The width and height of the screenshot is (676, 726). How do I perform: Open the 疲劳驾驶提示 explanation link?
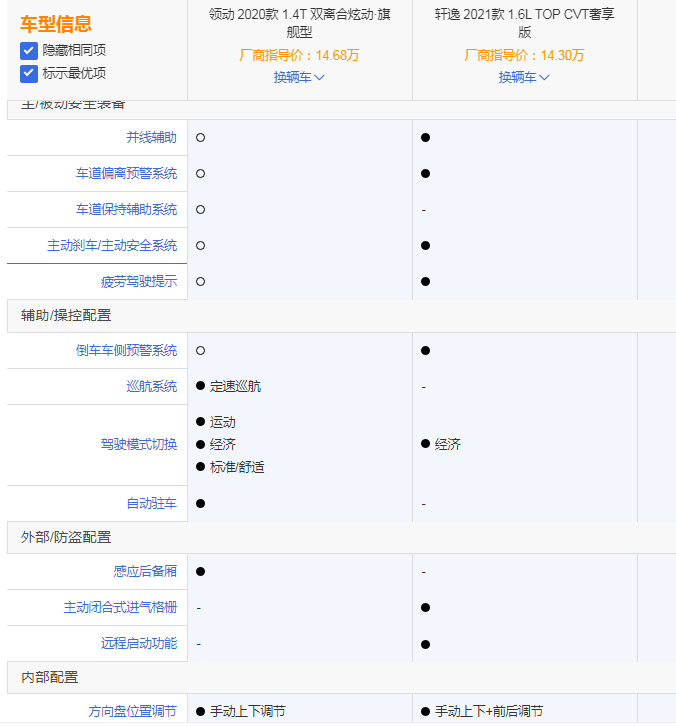[139, 281]
